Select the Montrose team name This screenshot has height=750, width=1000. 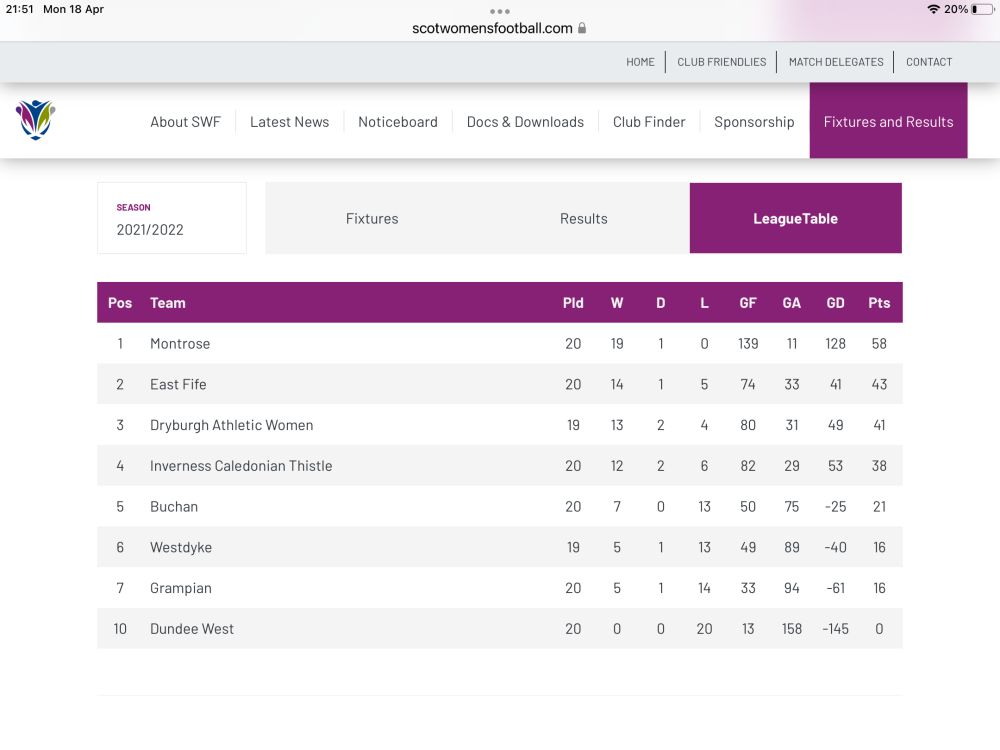180,344
